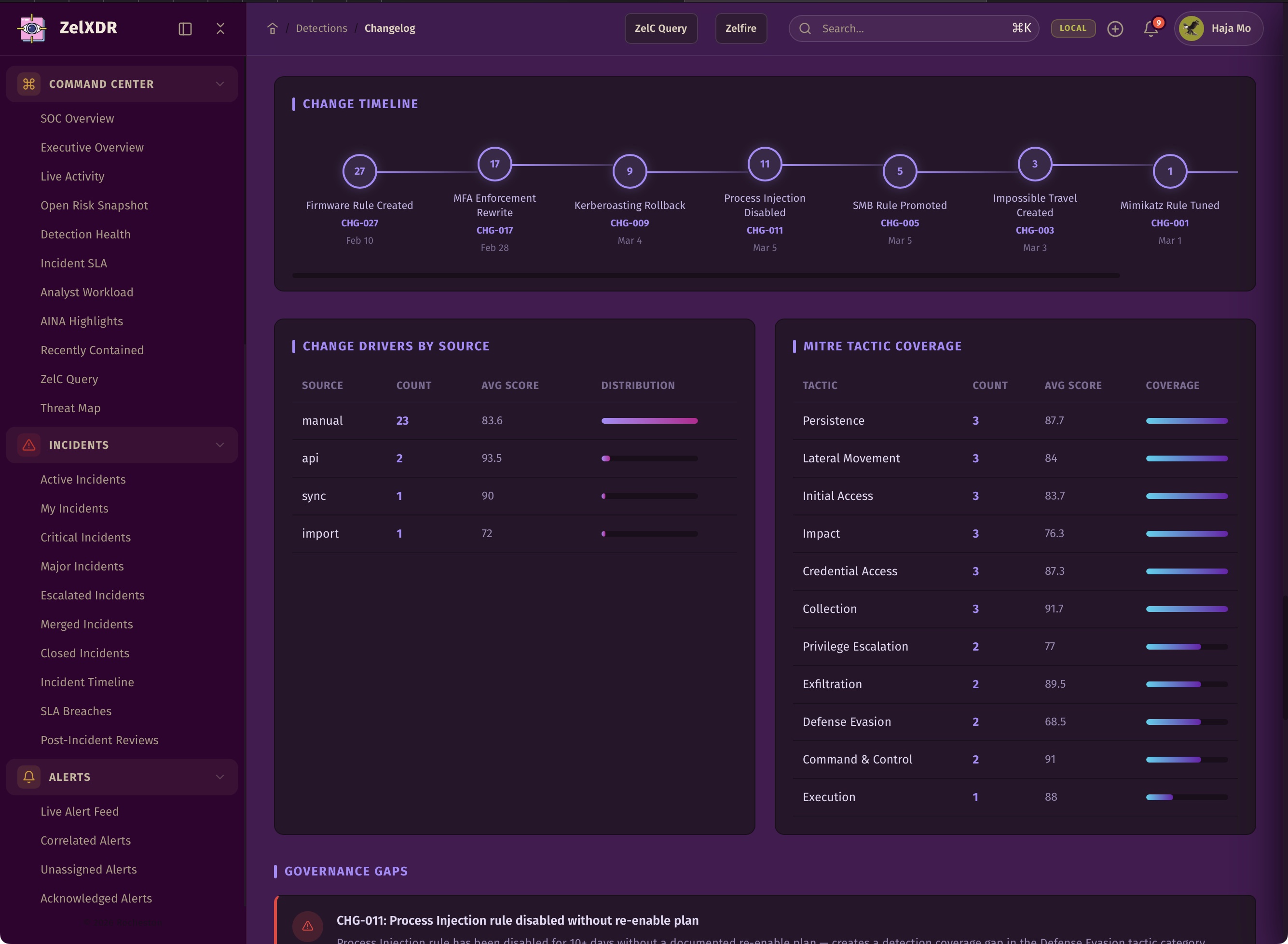Open the notifications bell
The width and height of the screenshot is (1288, 944).
pos(1151,28)
